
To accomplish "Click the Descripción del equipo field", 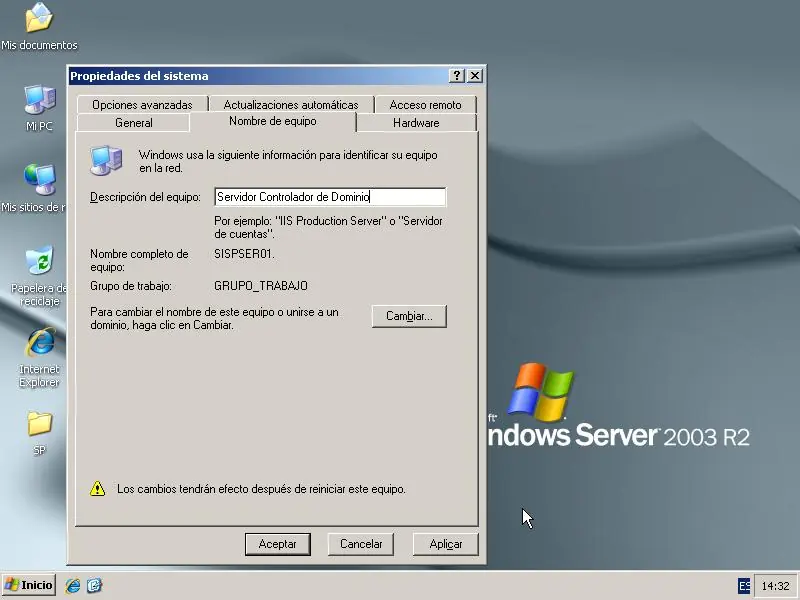I will tap(330, 197).
